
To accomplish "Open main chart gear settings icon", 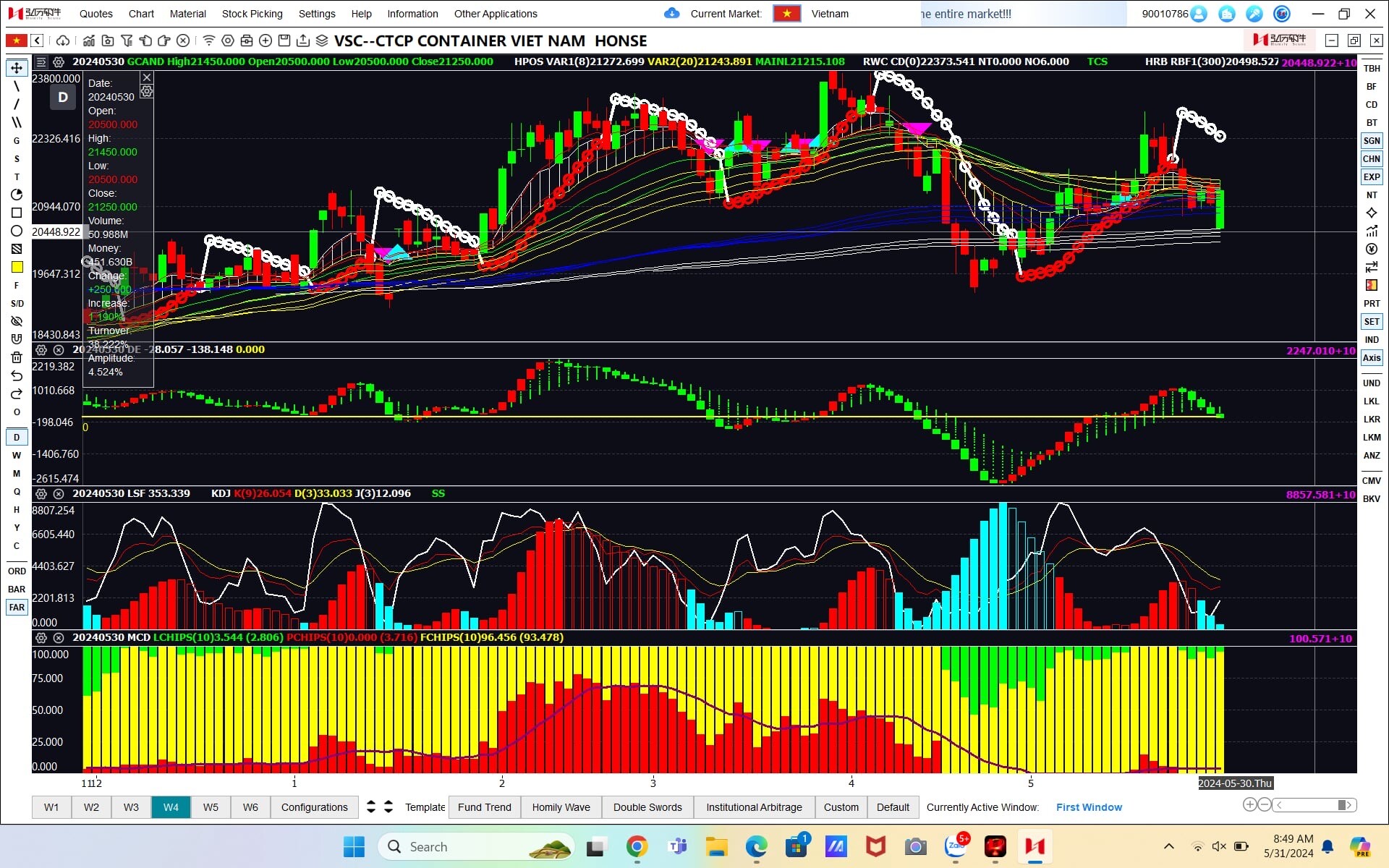I will click(x=59, y=62).
